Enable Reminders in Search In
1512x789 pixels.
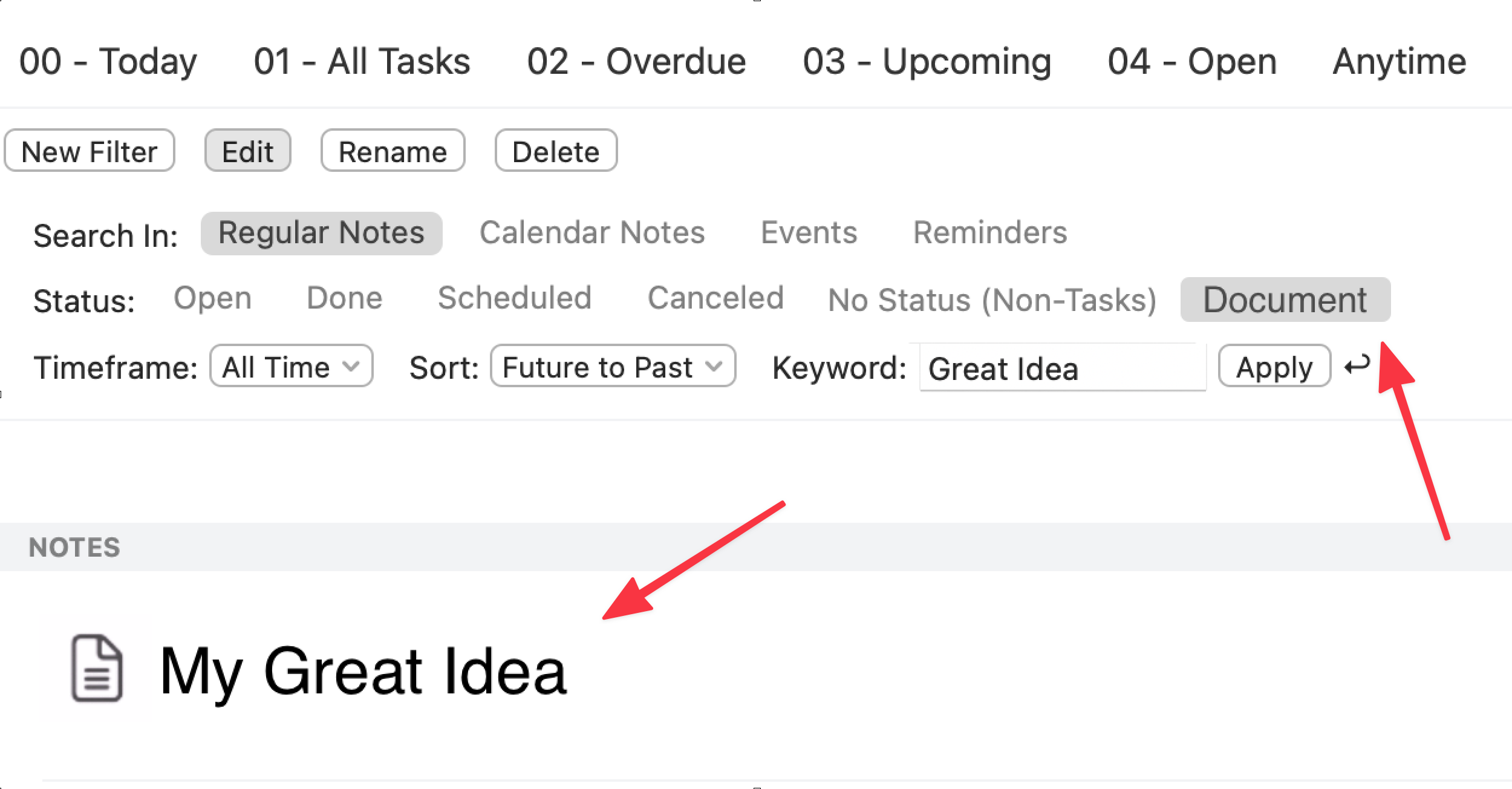(x=990, y=233)
